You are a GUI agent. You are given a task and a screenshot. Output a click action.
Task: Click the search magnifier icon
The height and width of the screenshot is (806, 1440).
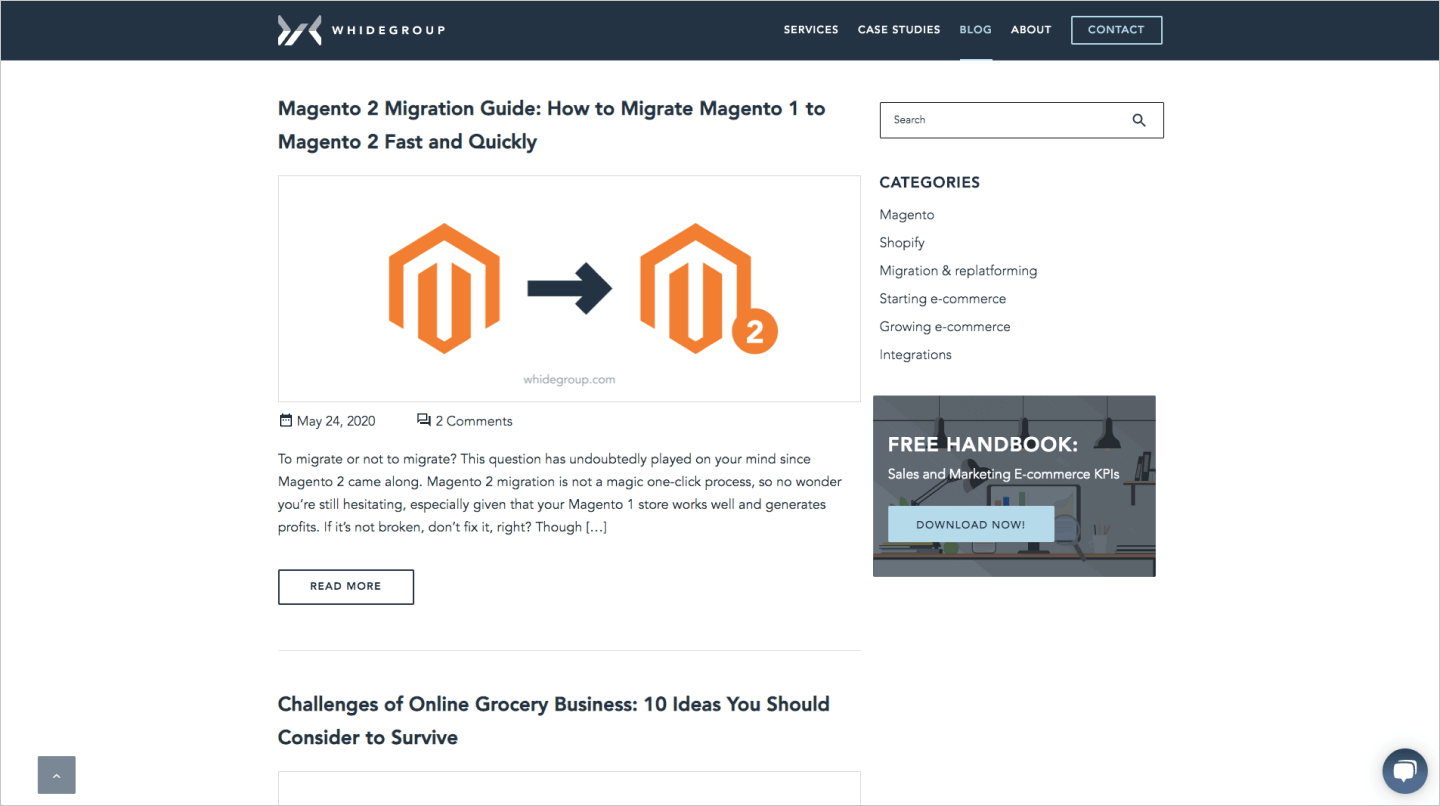point(1139,120)
